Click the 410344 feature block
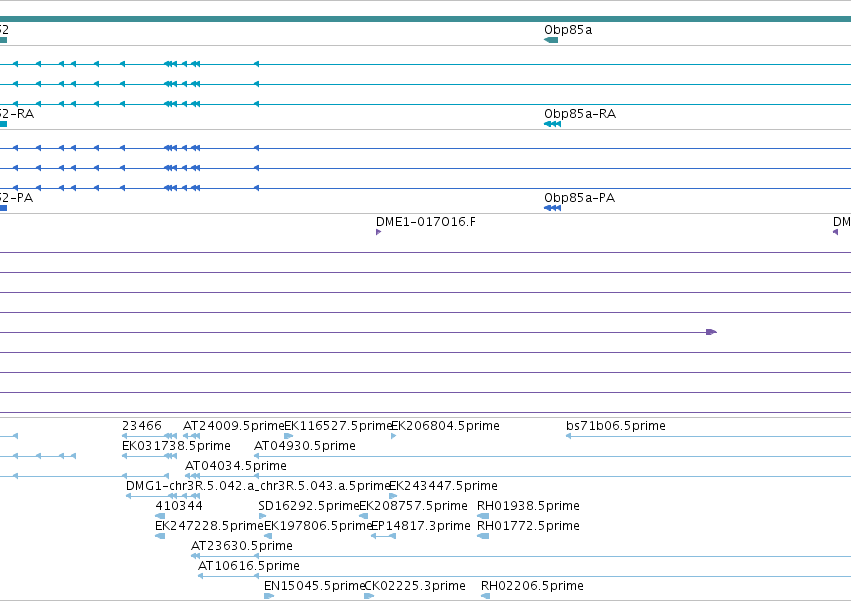Image resolution: width=851 pixels, height=601 pixels. point(160,516)
